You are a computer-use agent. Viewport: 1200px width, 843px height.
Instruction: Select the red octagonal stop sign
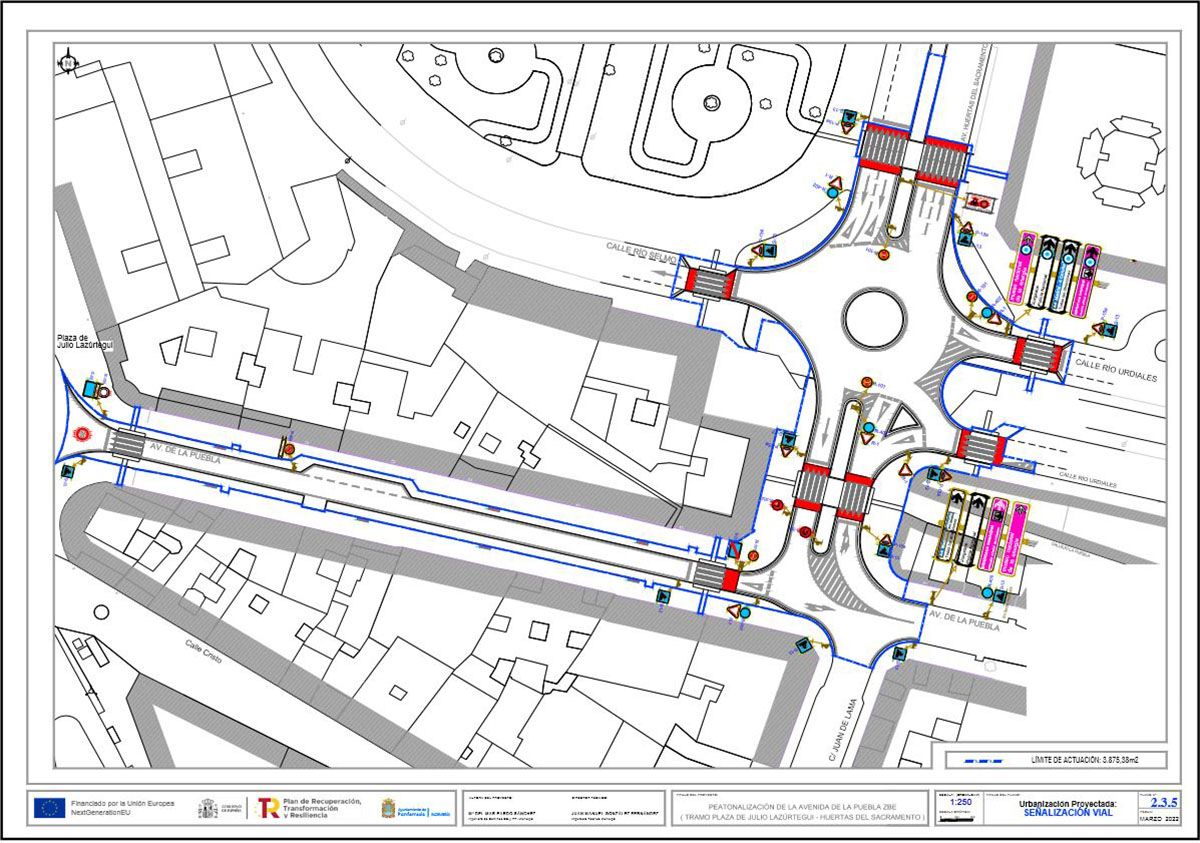83,435
